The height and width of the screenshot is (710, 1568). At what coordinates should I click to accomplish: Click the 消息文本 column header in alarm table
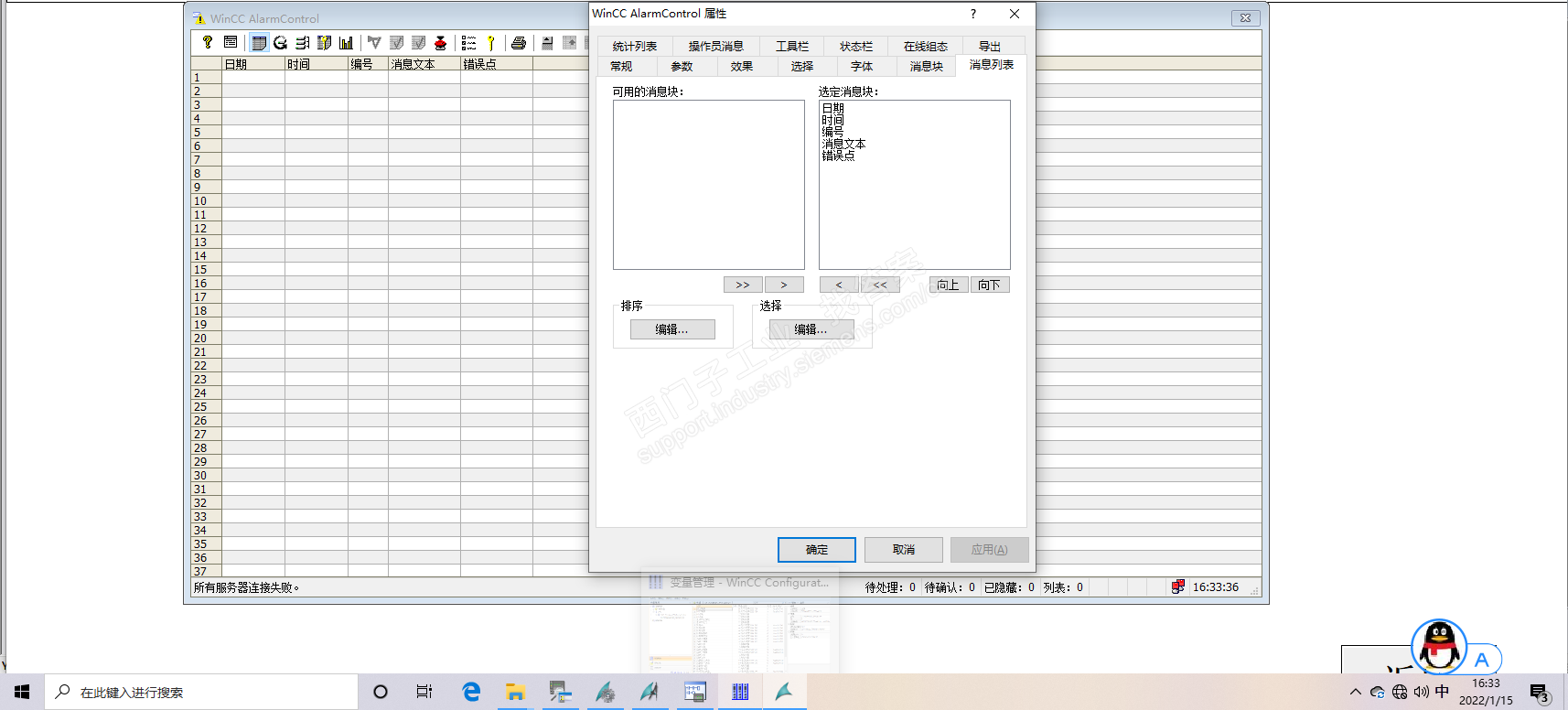(x=424, y=64)
